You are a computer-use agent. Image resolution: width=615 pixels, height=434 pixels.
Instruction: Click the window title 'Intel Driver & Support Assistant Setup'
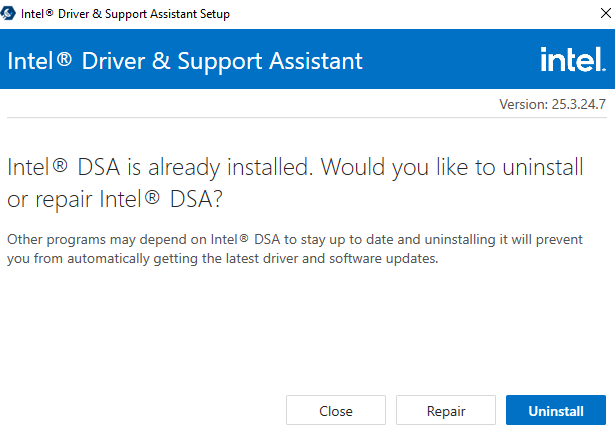tap(125, 14)
